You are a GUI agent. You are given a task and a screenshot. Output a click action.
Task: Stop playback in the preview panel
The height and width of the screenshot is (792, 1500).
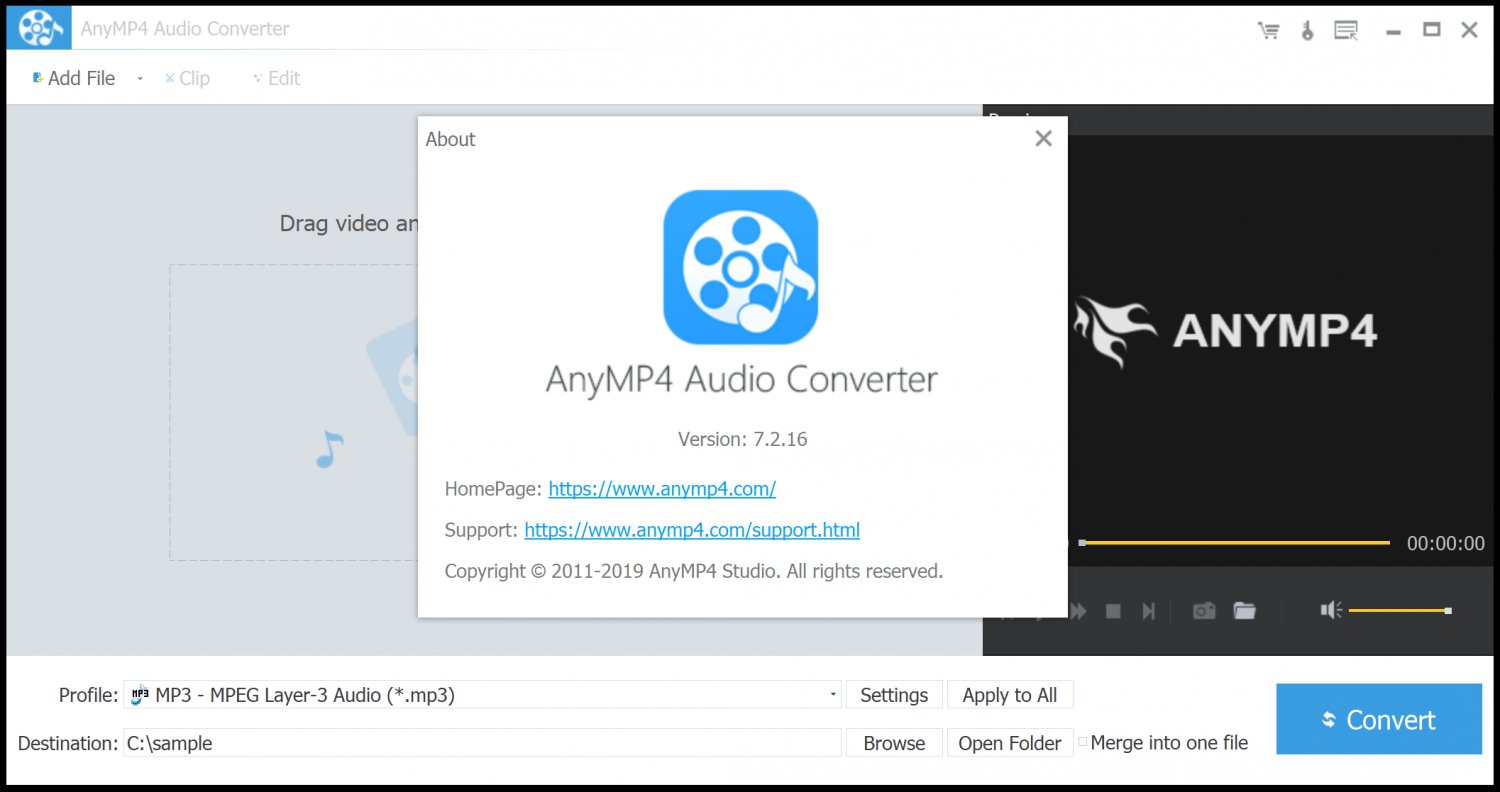[1113, 611]
